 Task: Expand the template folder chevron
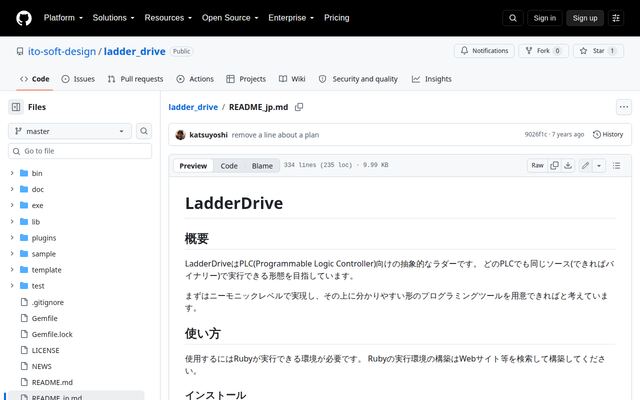click(x=12, y=270)
